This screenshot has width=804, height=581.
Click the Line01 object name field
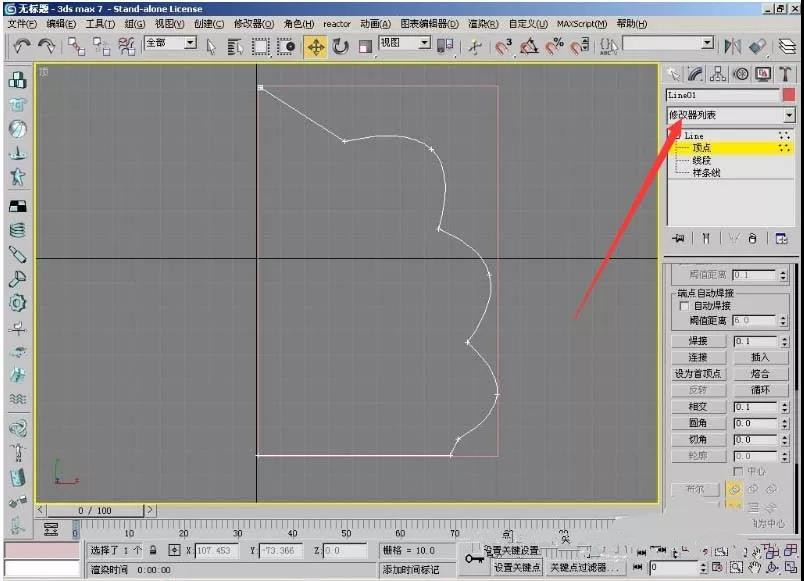coord(722,95)
